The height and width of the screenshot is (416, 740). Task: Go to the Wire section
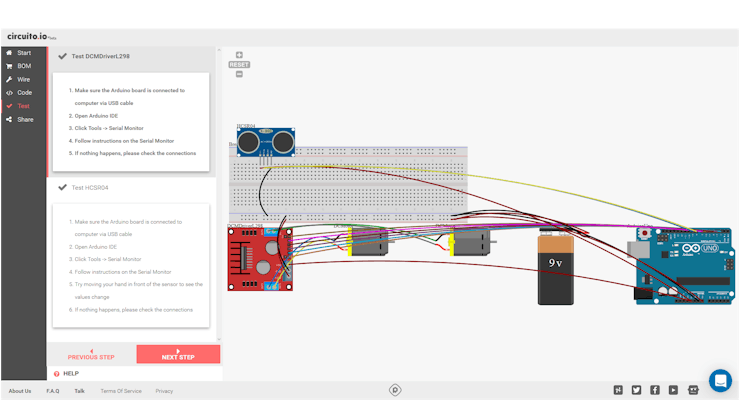click(24, 79)
